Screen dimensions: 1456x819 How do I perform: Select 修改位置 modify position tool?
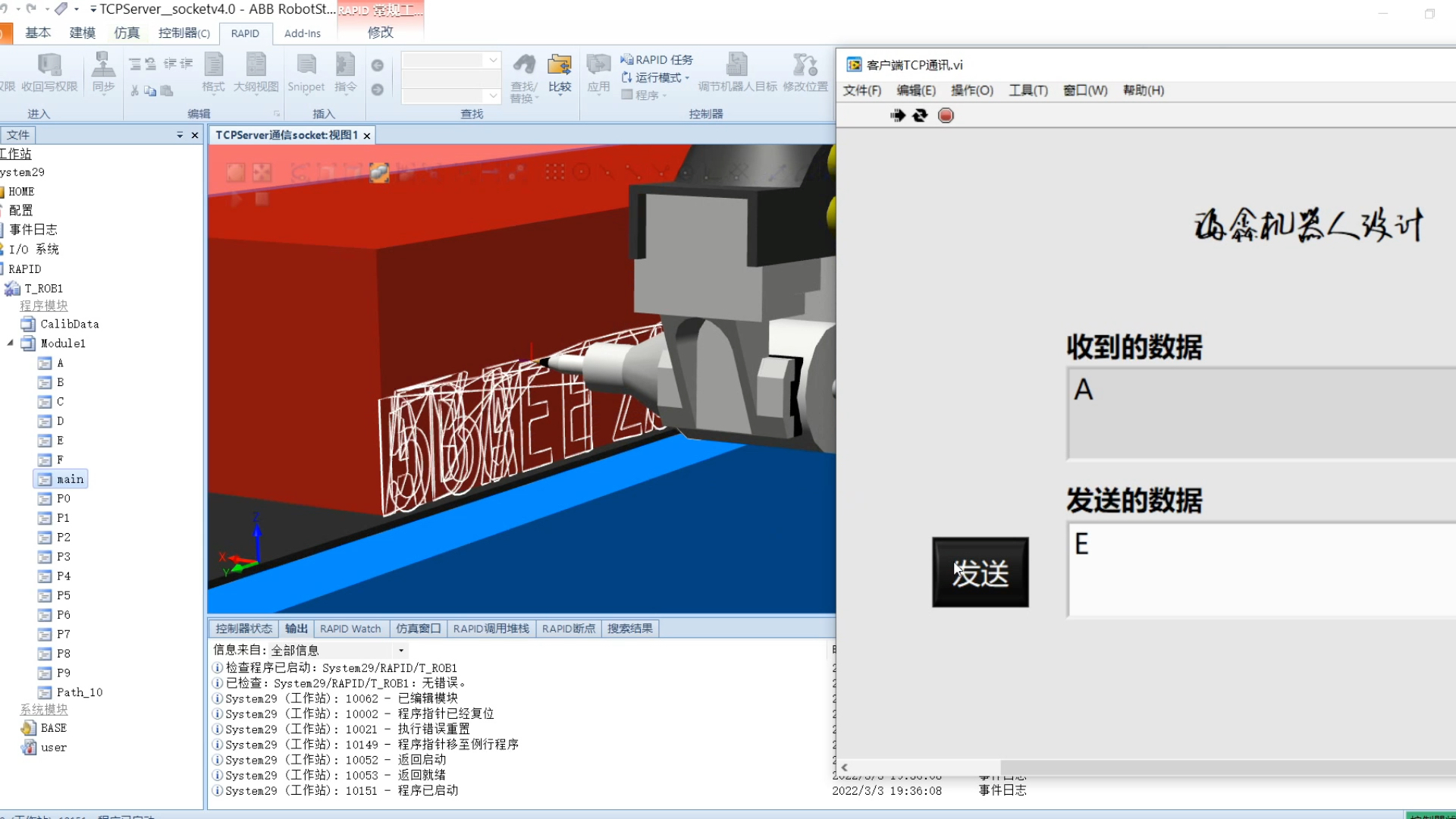click(805, 72)
